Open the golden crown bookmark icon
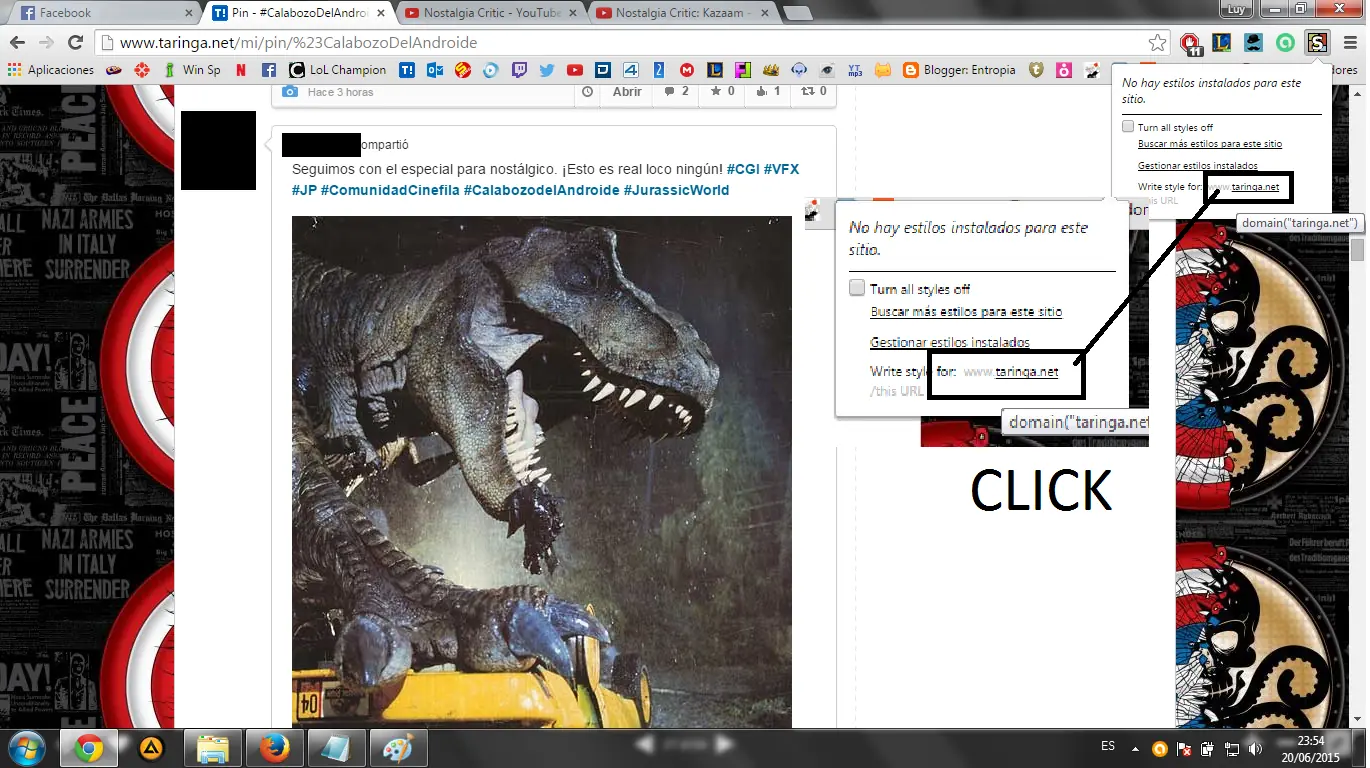This screenshot has height=768, width=1370. (x=771, y=70)
